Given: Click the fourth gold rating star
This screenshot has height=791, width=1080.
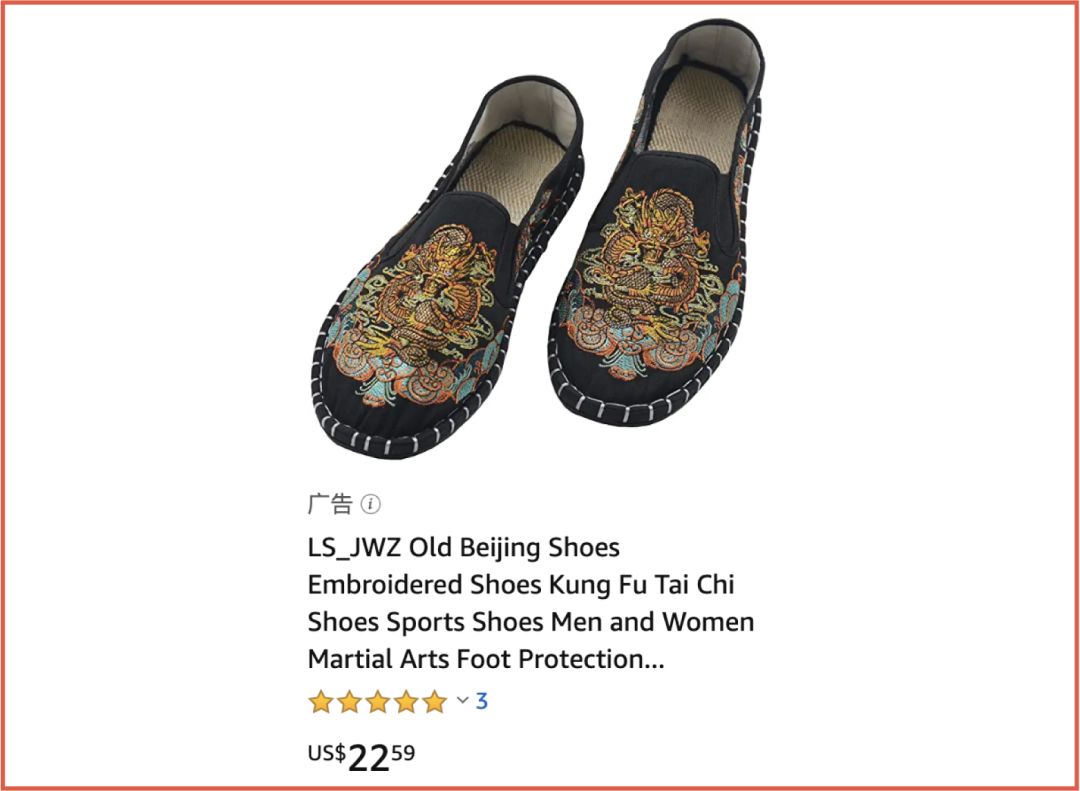Looking at the screenshot, I should click(406, 702).
